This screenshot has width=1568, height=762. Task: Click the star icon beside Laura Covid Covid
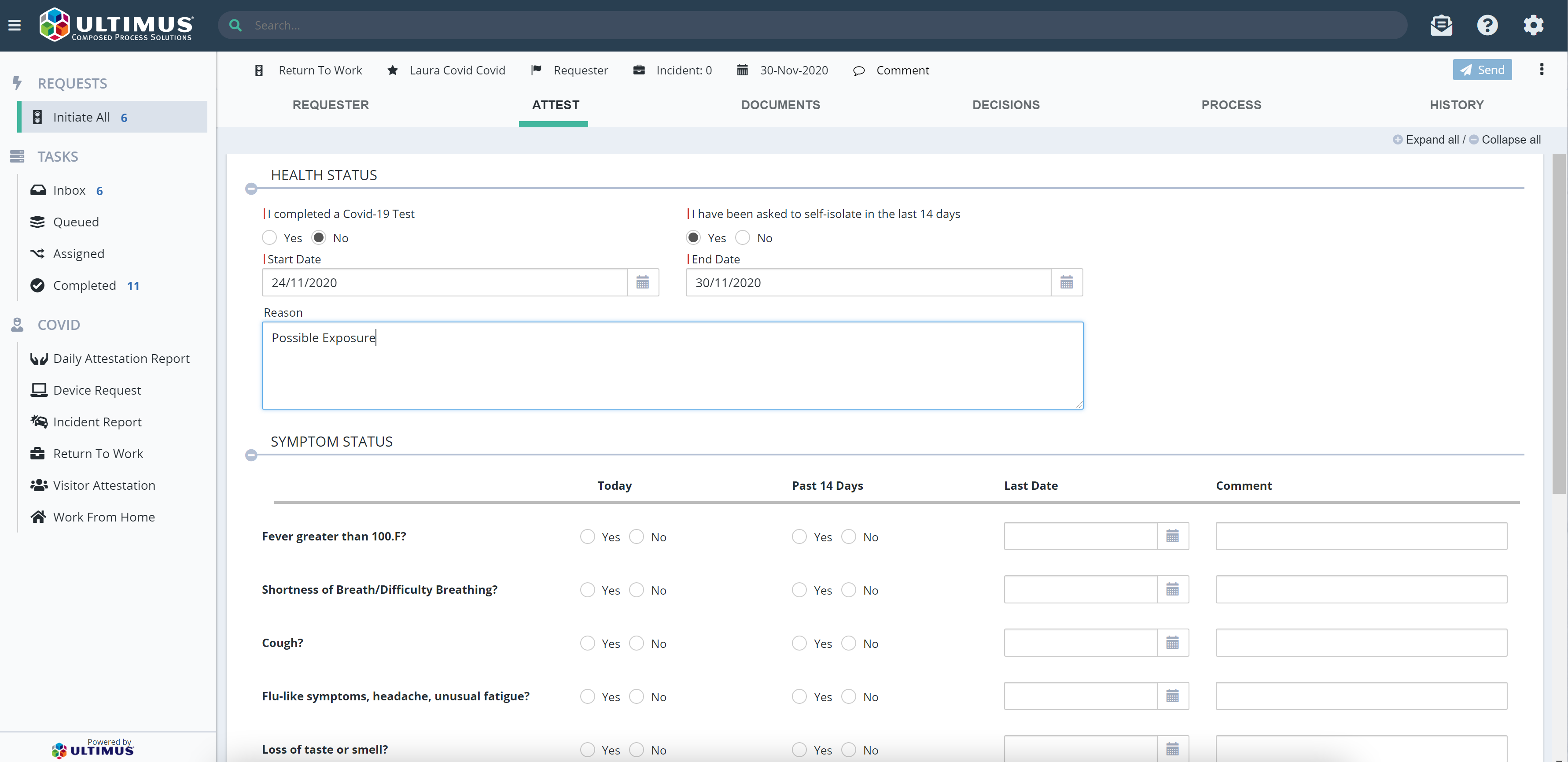393,70
